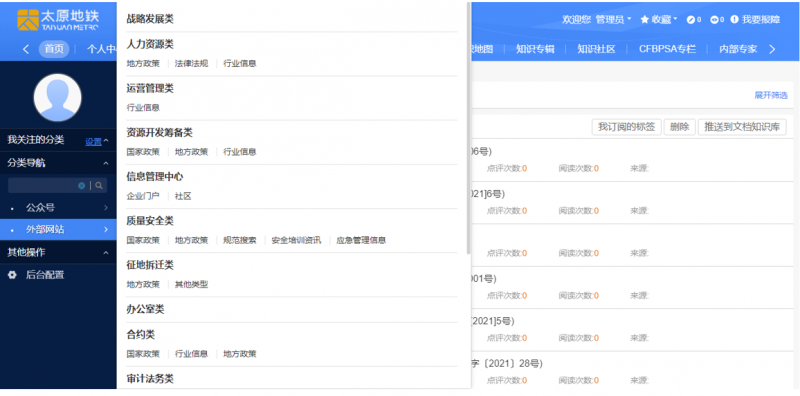Open the CFBPSA专栏 tab
The width and height of the screenshot is (800, 396).
[x=667, y=50]
